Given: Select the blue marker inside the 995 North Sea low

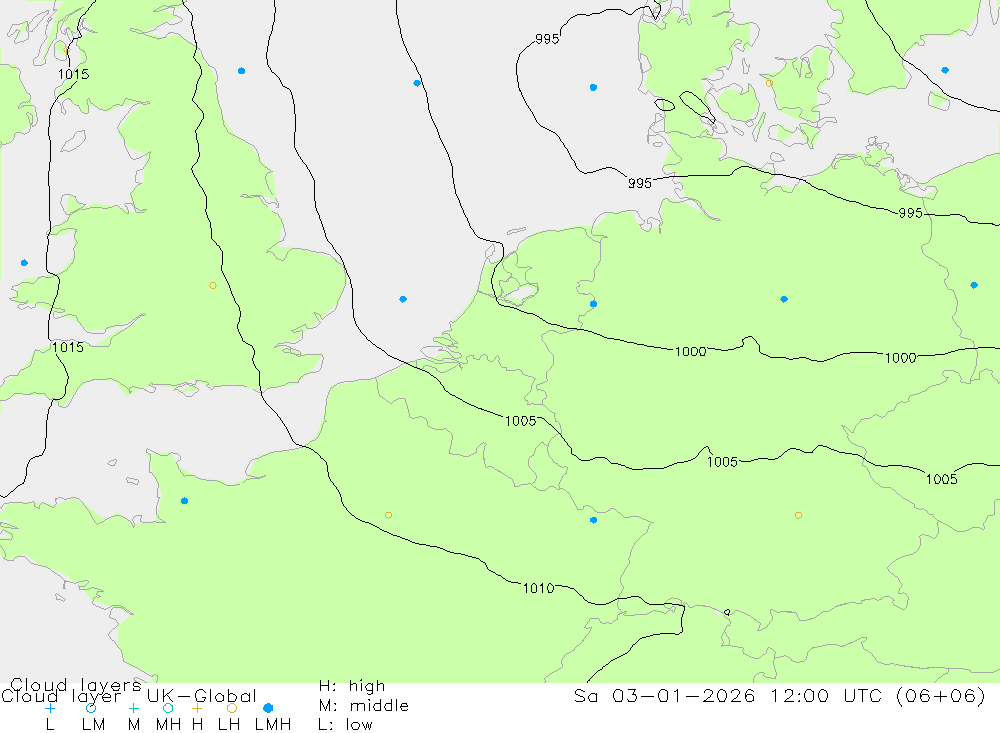Looking at the screenshot, I should [593, 87].
